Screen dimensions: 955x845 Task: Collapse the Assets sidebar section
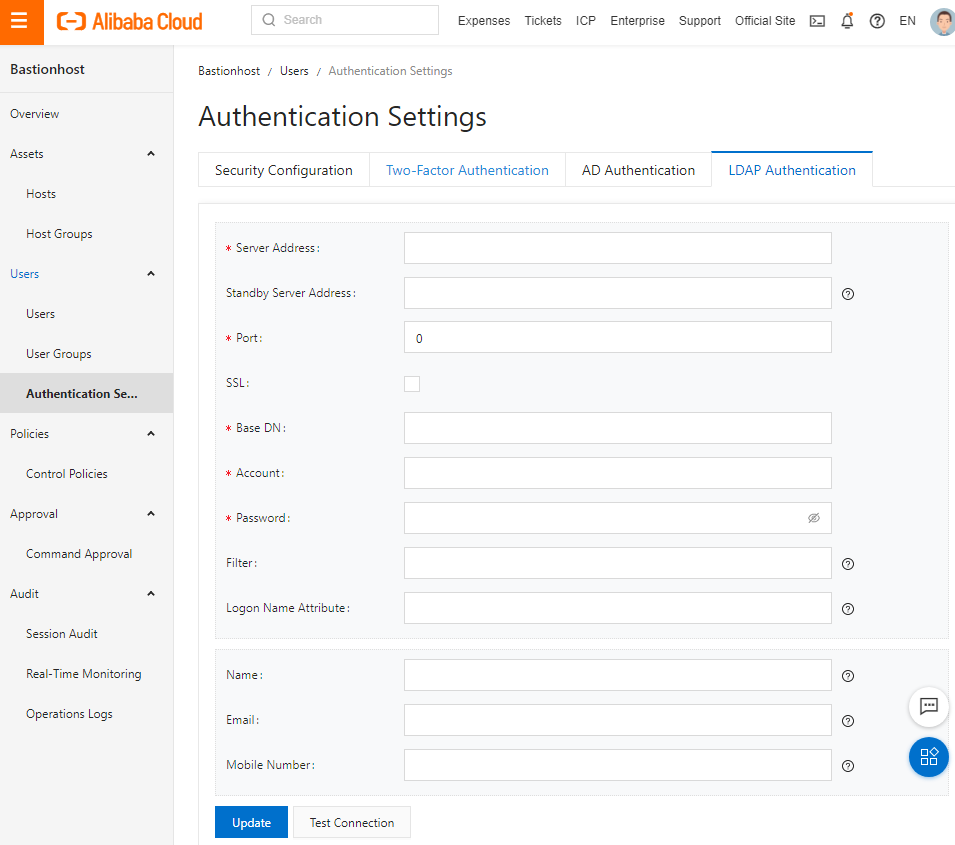(x=151, y=154)
